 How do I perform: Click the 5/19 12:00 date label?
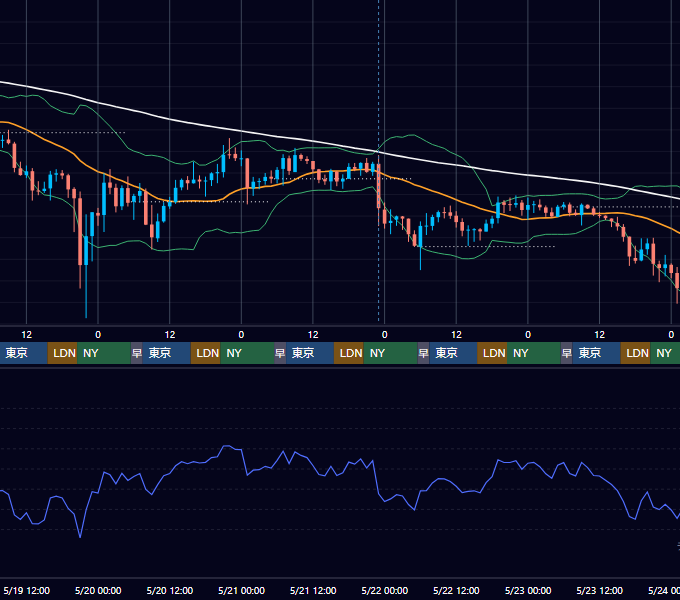click(x=26, y=590)
